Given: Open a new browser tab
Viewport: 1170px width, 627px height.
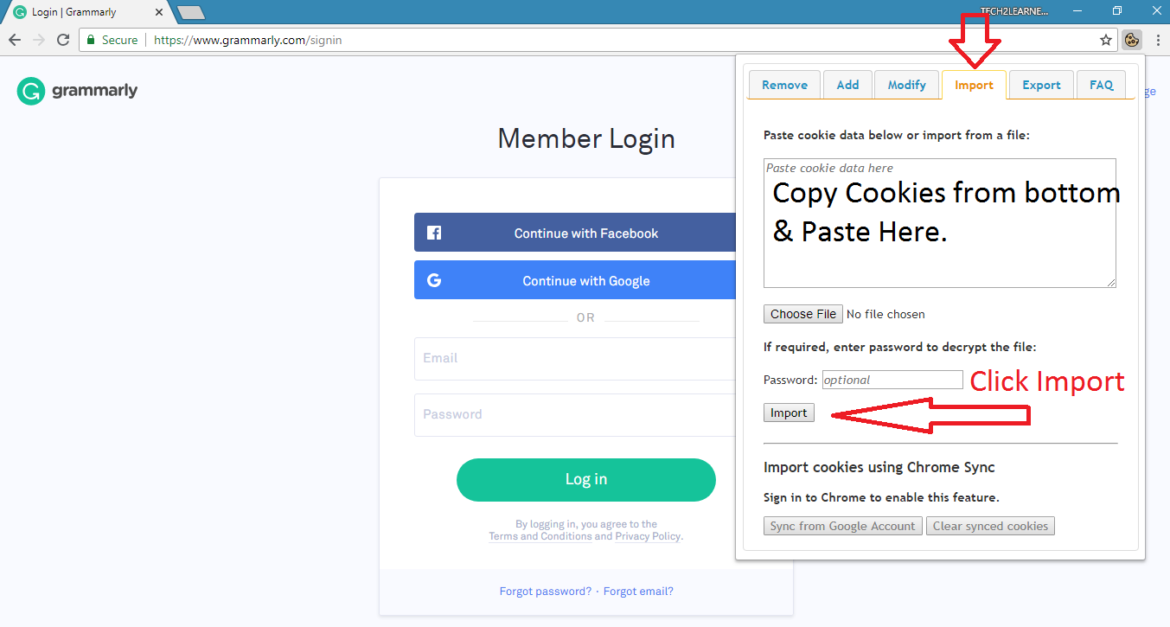Looking at the screenshot, I should (x=191, y=12).
